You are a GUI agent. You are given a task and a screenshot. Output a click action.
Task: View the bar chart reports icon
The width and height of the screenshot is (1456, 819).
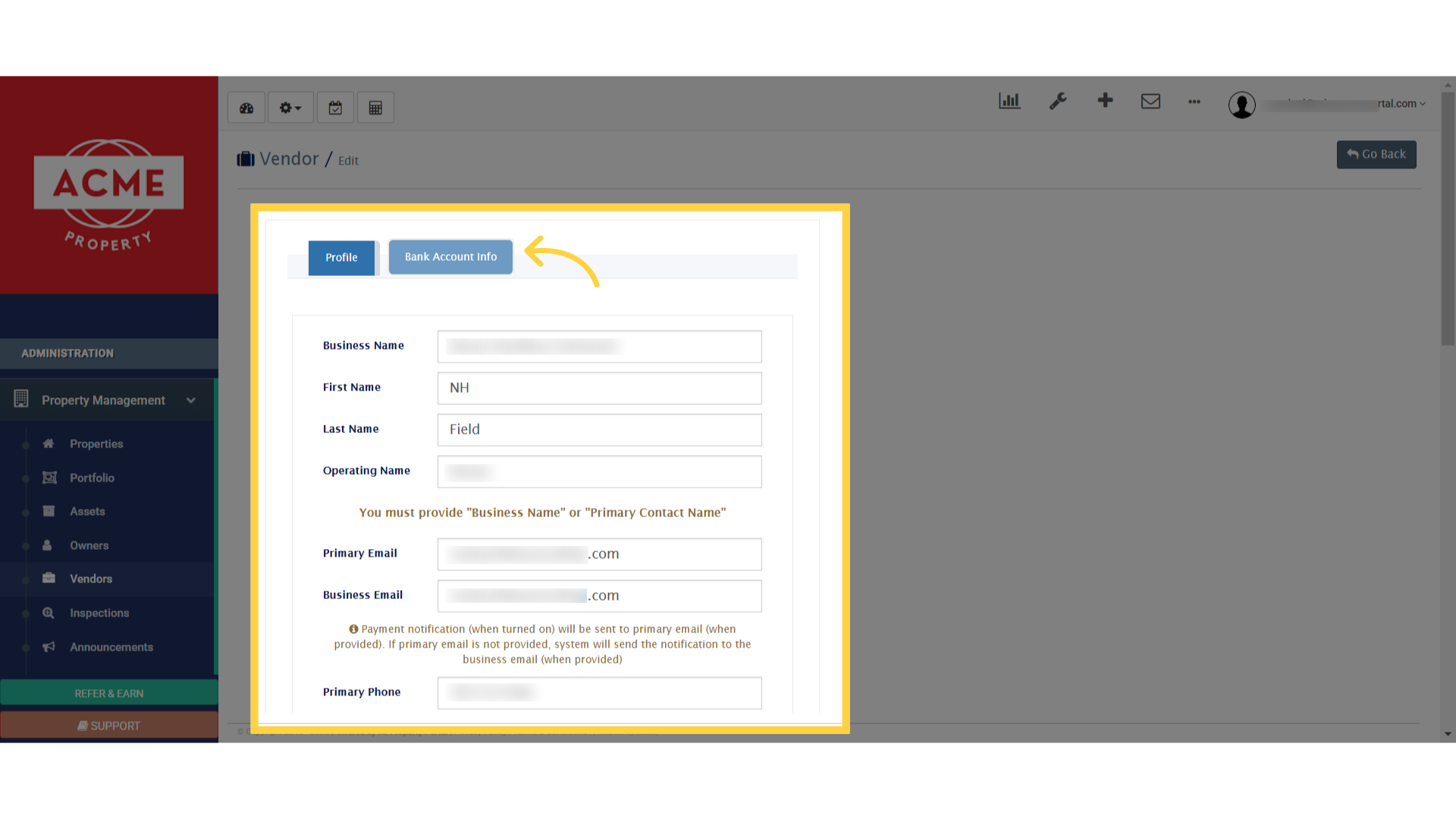1009,101
